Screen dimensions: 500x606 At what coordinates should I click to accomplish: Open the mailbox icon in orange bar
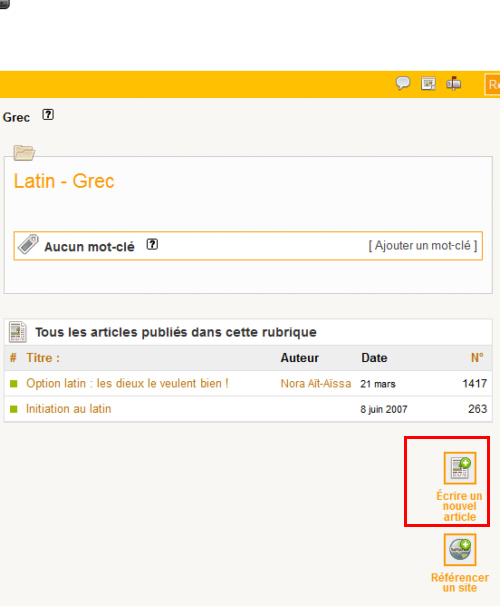click(454, 83)
